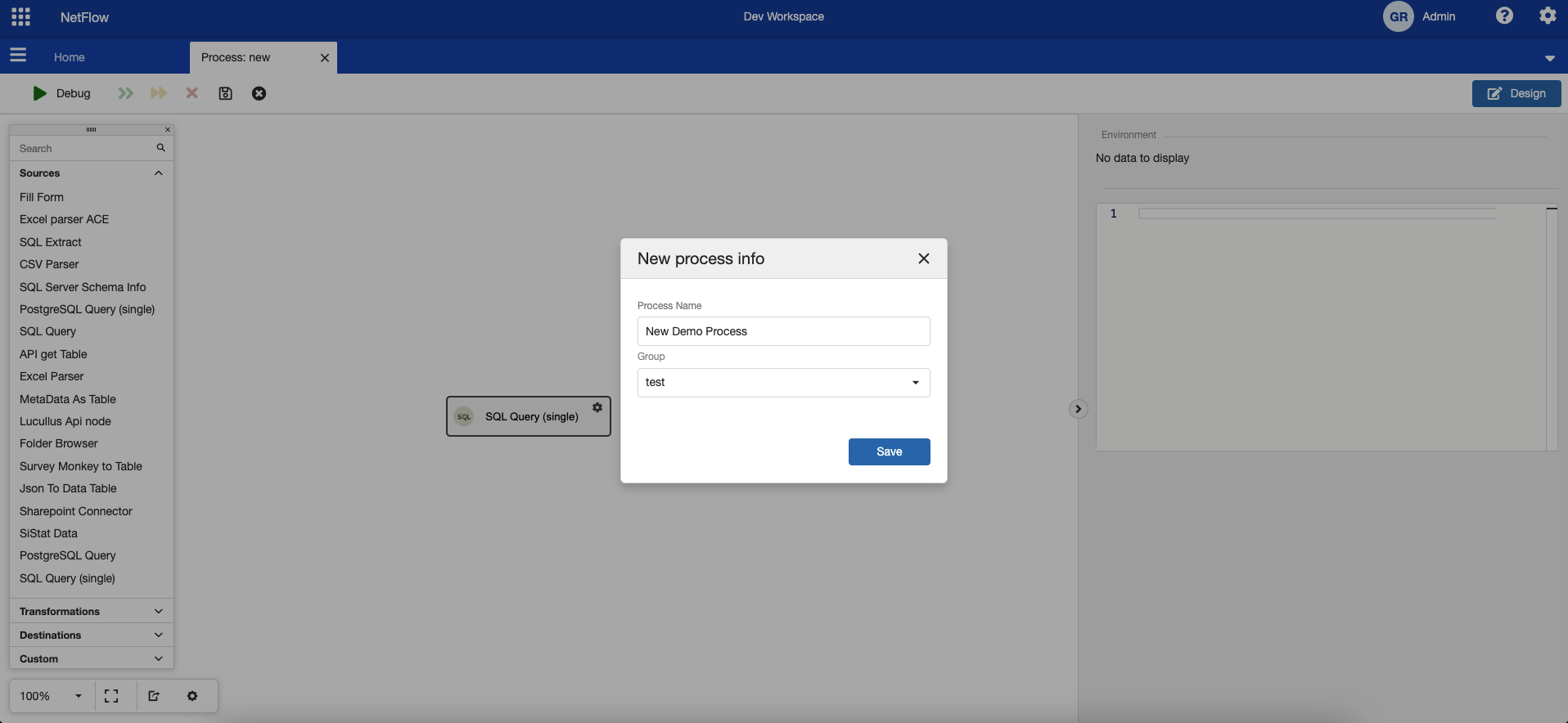Screen dimensions: 1568x723
Task: Click the Design button
Action: pos(1516,93)
